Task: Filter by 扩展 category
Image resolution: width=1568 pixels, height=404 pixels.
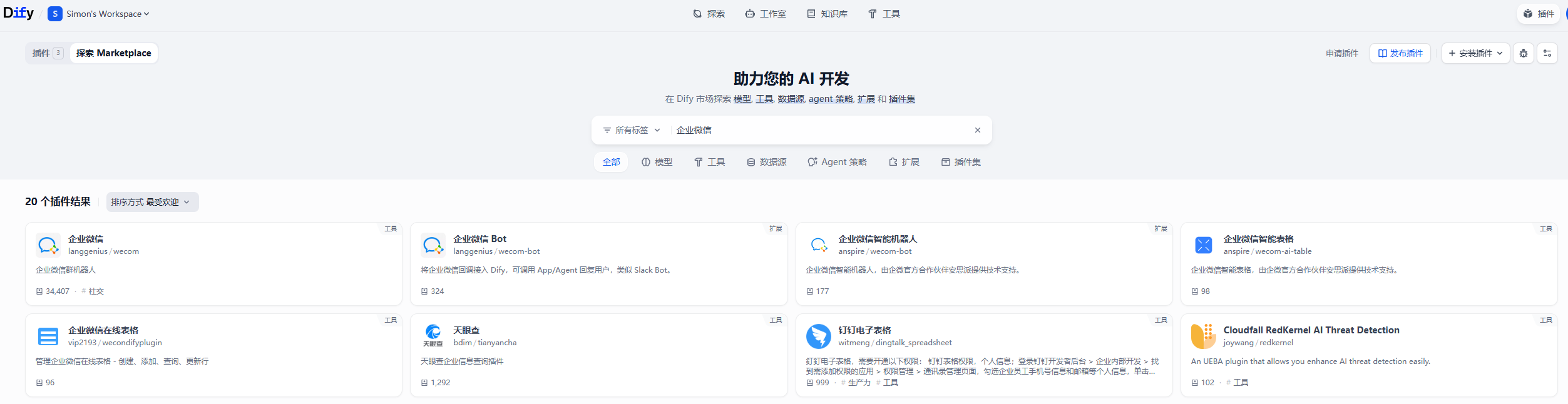Action: point(904,162)
